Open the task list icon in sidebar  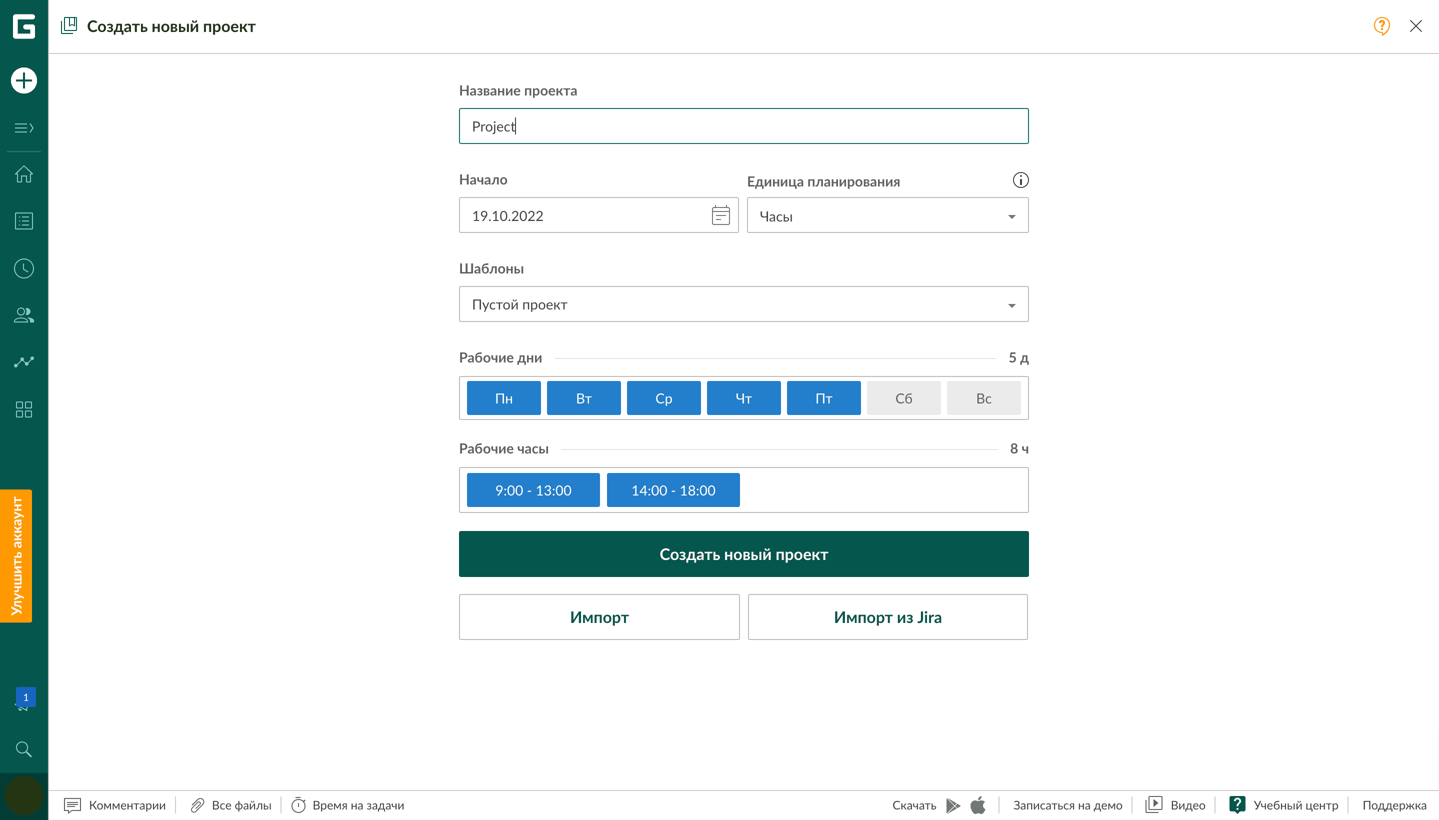coord(24,221)
